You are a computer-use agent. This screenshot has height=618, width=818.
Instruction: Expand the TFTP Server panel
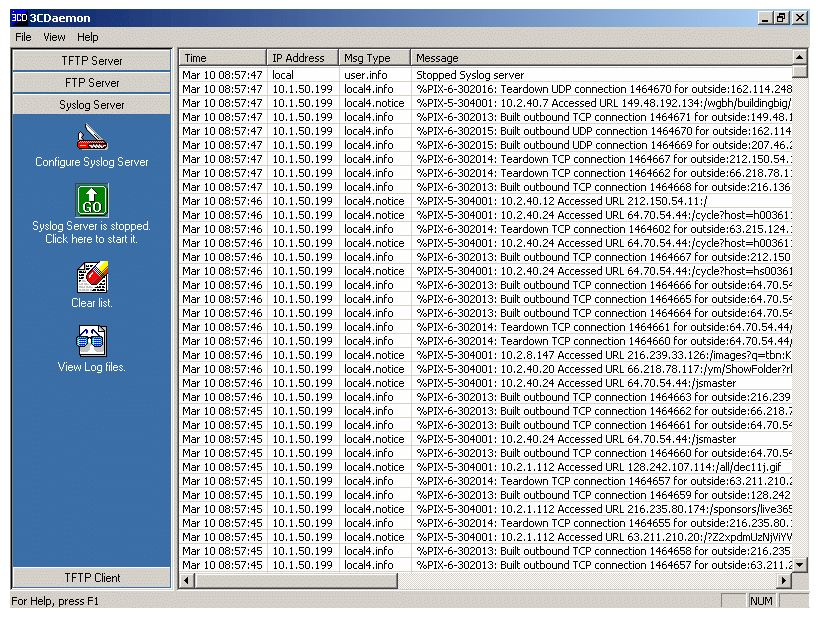(91, 61)
